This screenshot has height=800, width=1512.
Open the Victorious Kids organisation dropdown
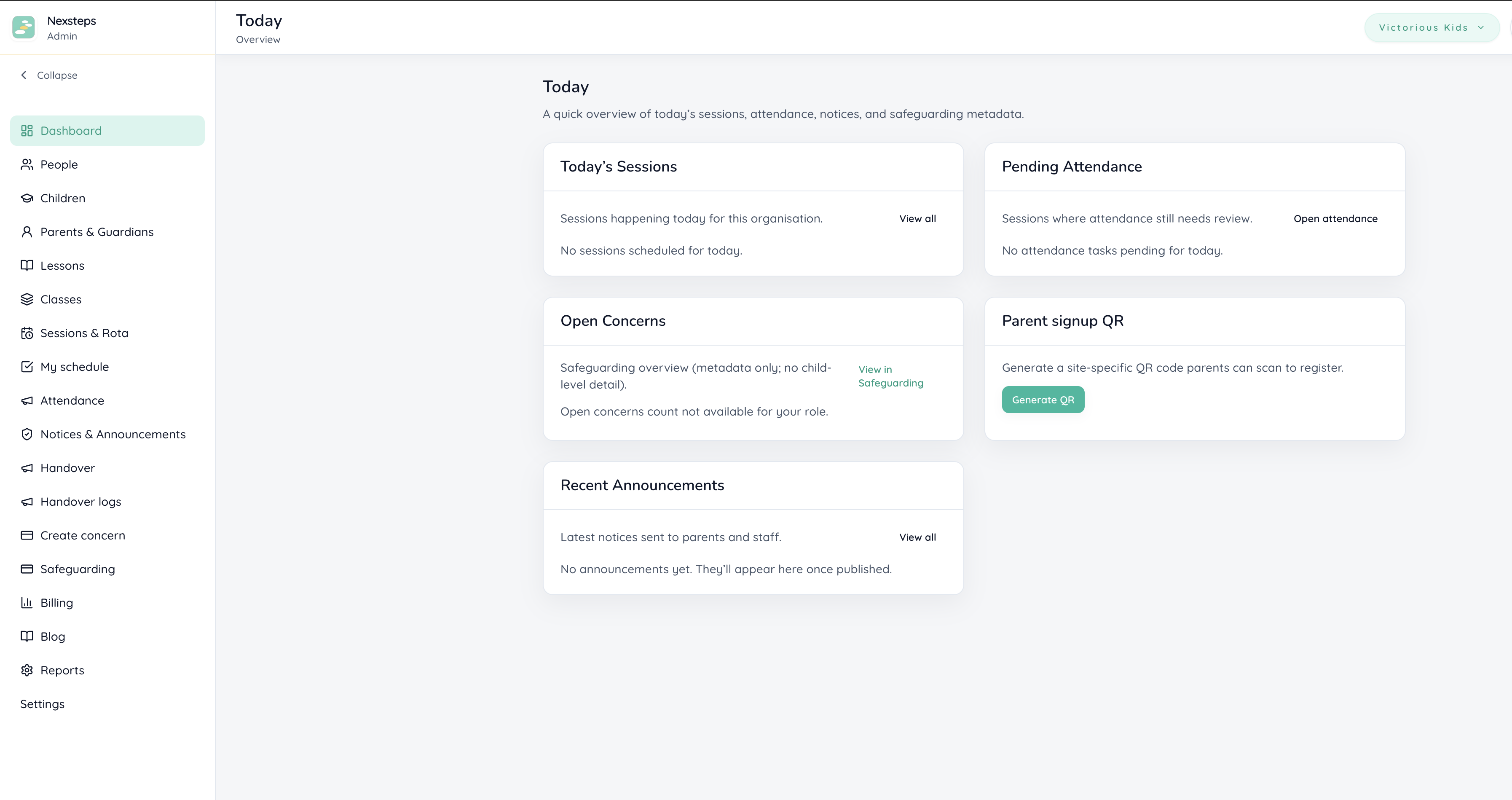click(1432, 27)
